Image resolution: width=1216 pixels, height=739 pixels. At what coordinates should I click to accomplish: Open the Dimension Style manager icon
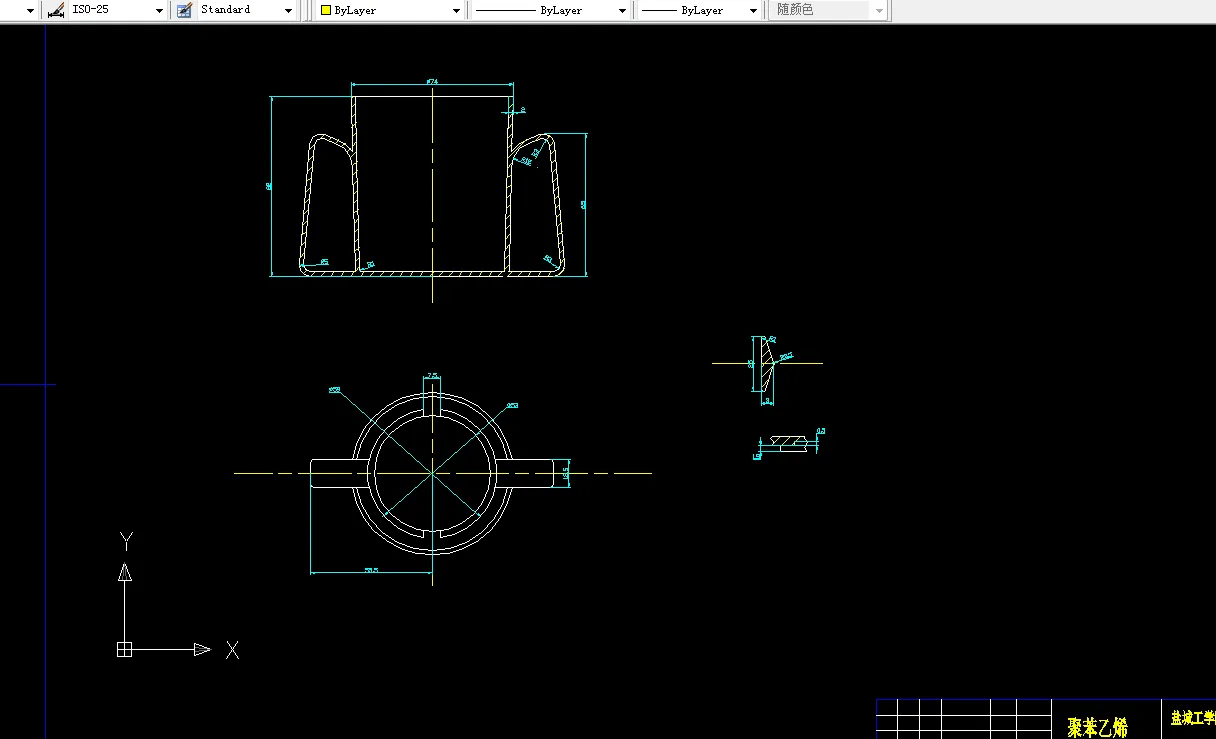[x=55, y=10]
